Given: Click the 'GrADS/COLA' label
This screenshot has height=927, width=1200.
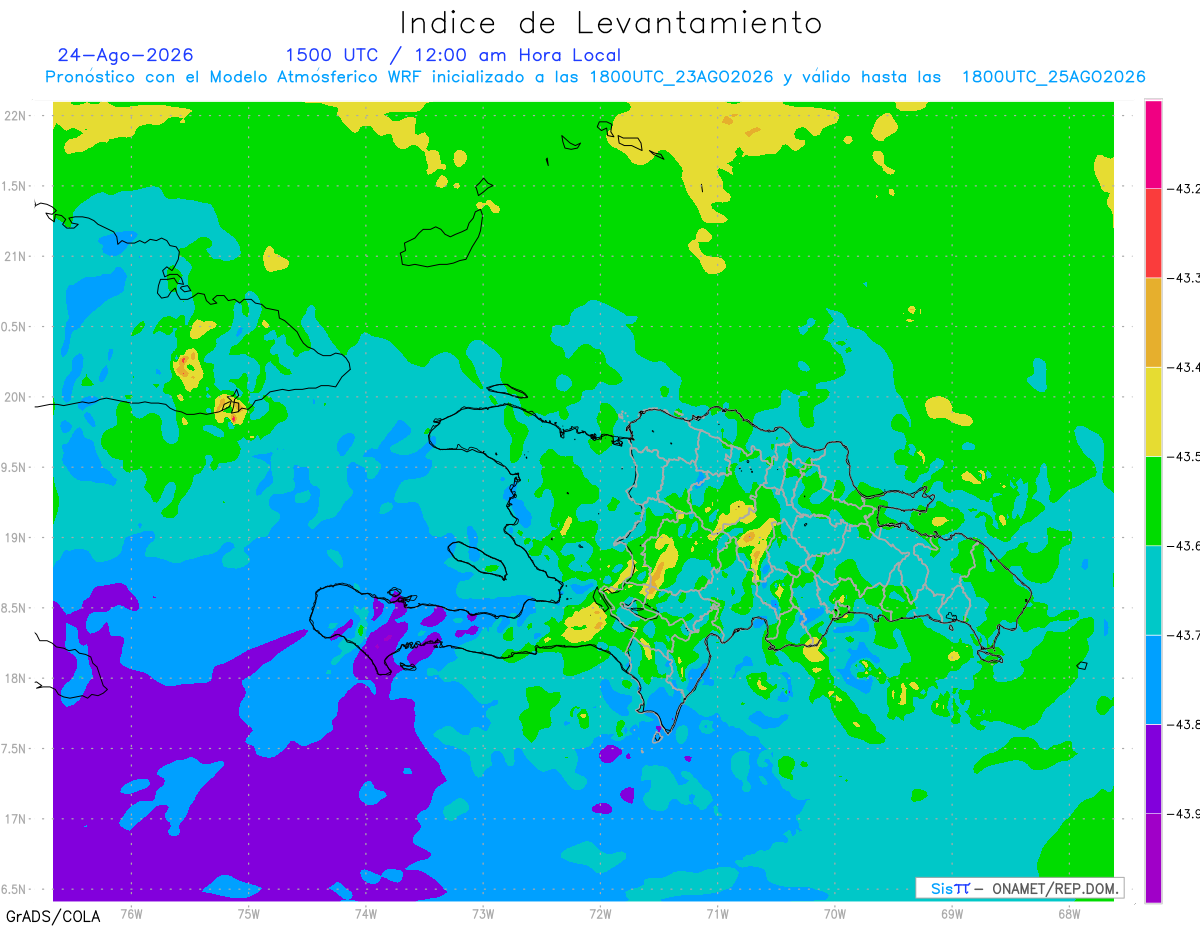Looking at the screenshot, I should point(53,916).
